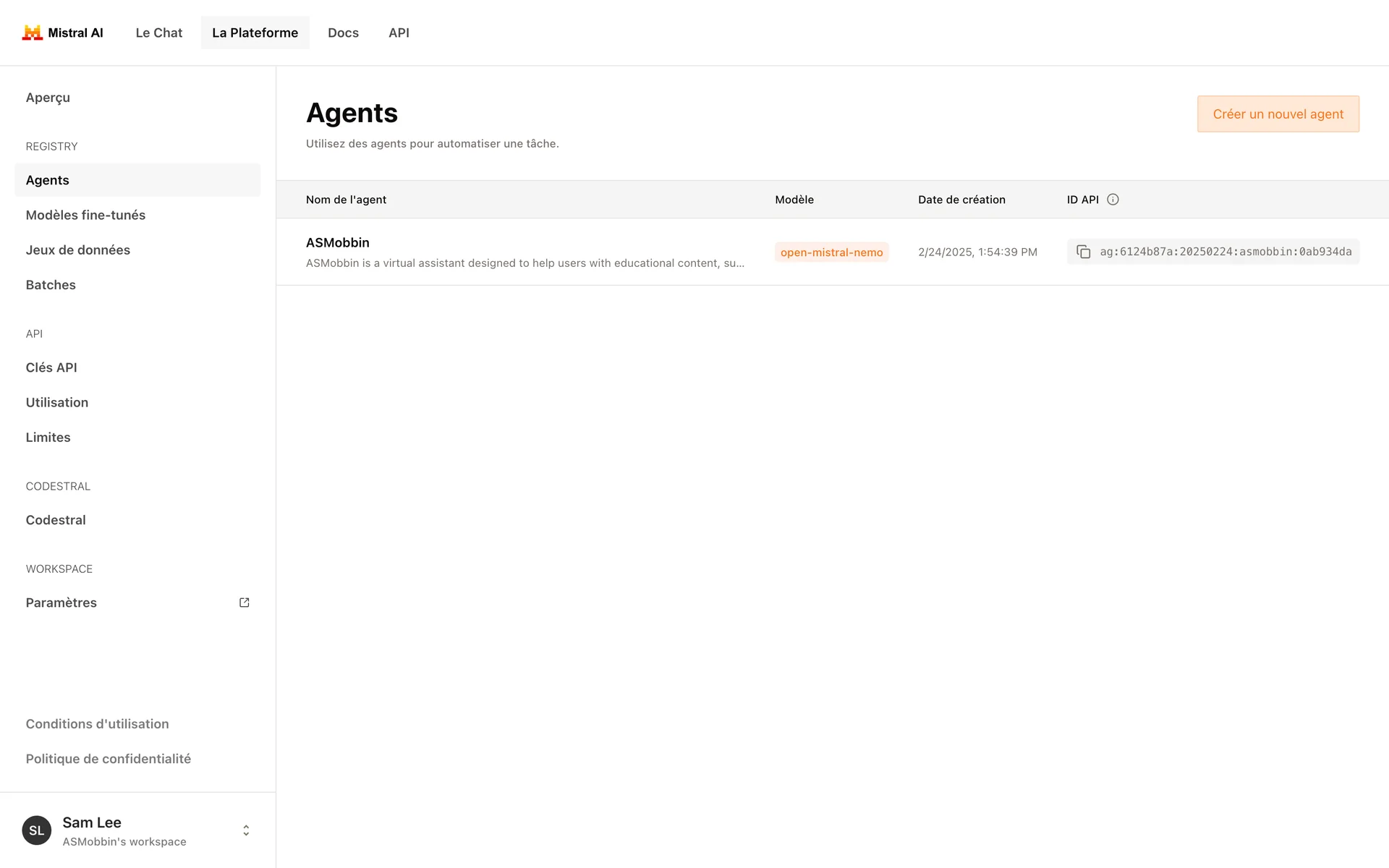
Task: Open Clés API page
Action: [51, 367]
